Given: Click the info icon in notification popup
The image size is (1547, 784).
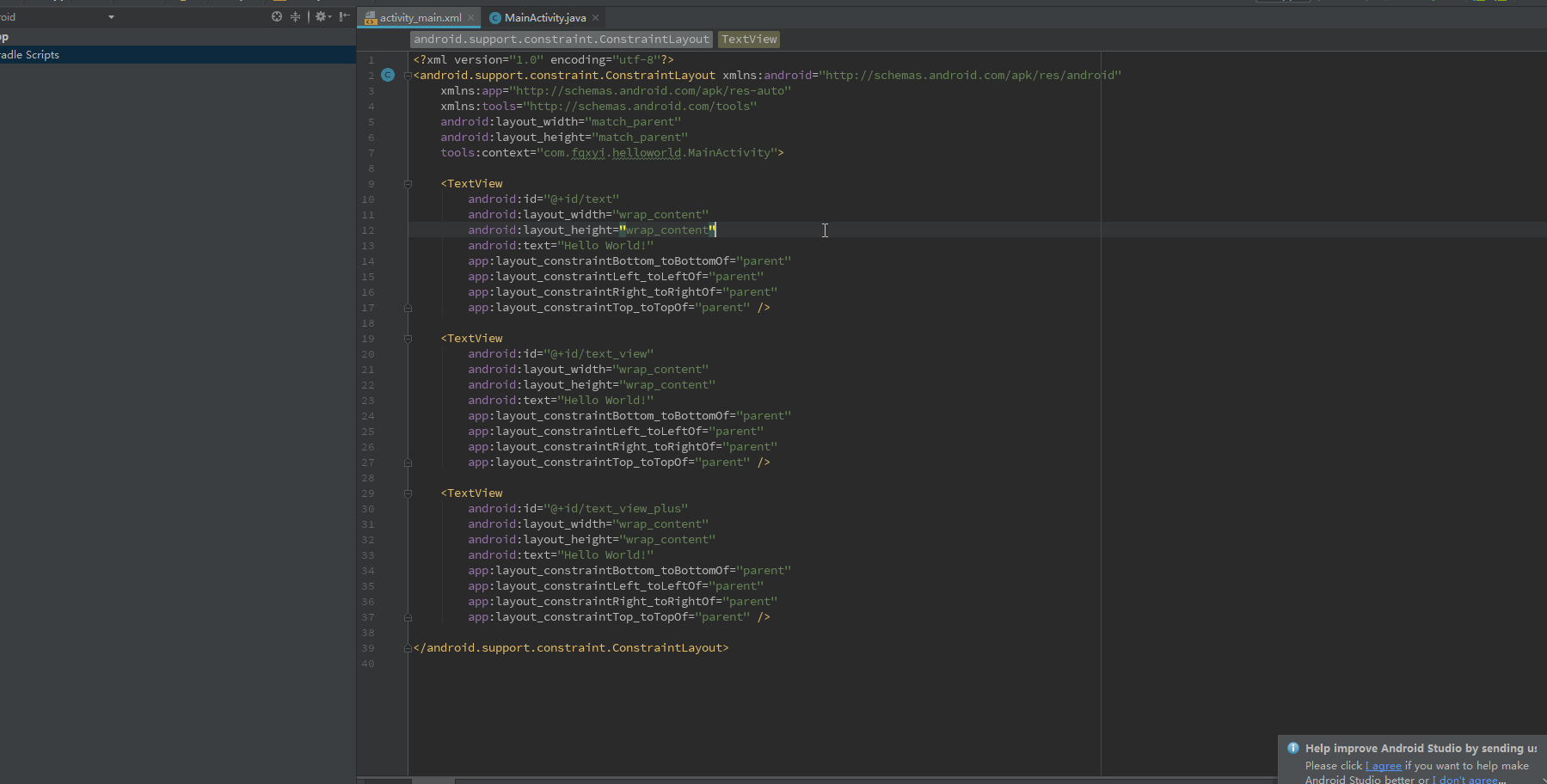Looking at the screenshot, I should pyautogui.click(x=1293, y=748).
